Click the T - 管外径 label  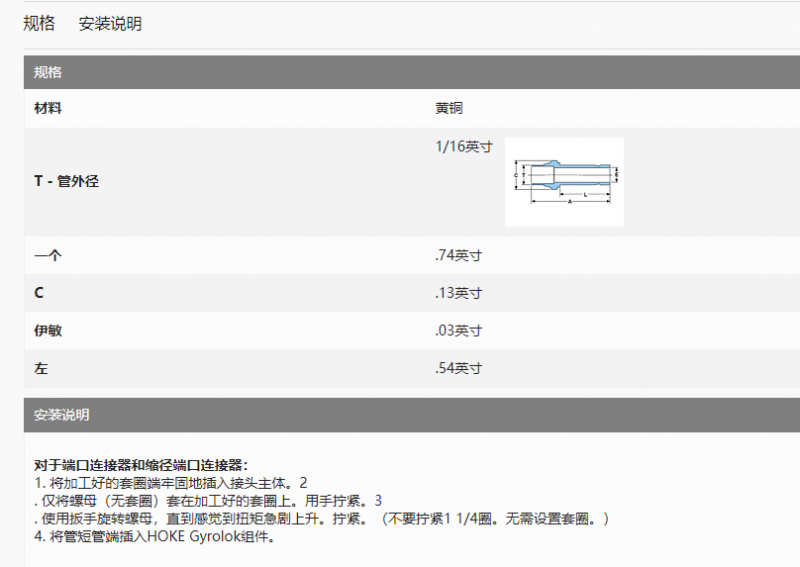66,181
